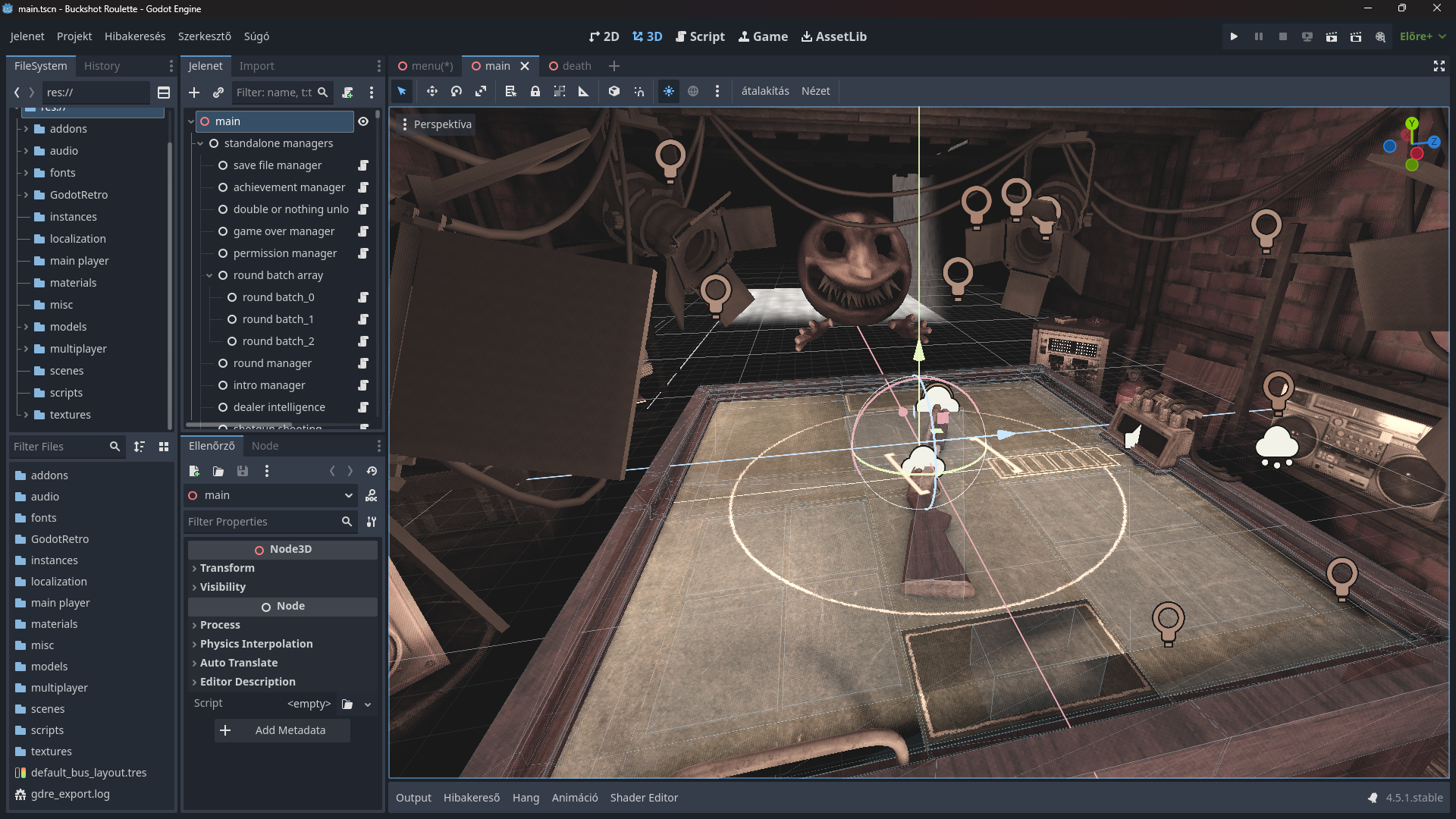The image size is (1456, 819).
Task: Toggle preview sunlight in viewport toolbar
Action: click(x=669, y=91)
